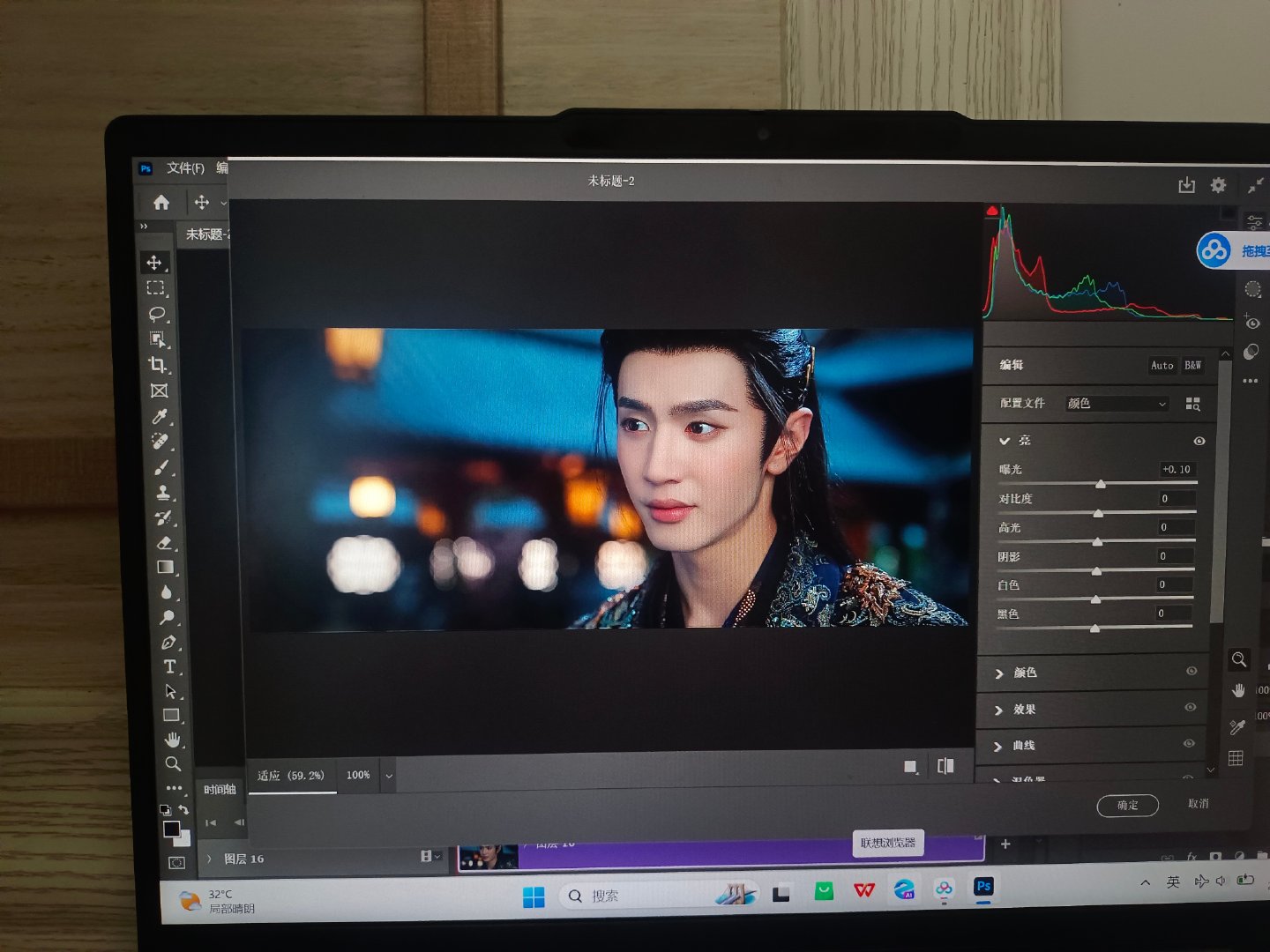
Task: Select the Horizontal Type tool
Action: point(170,667)
